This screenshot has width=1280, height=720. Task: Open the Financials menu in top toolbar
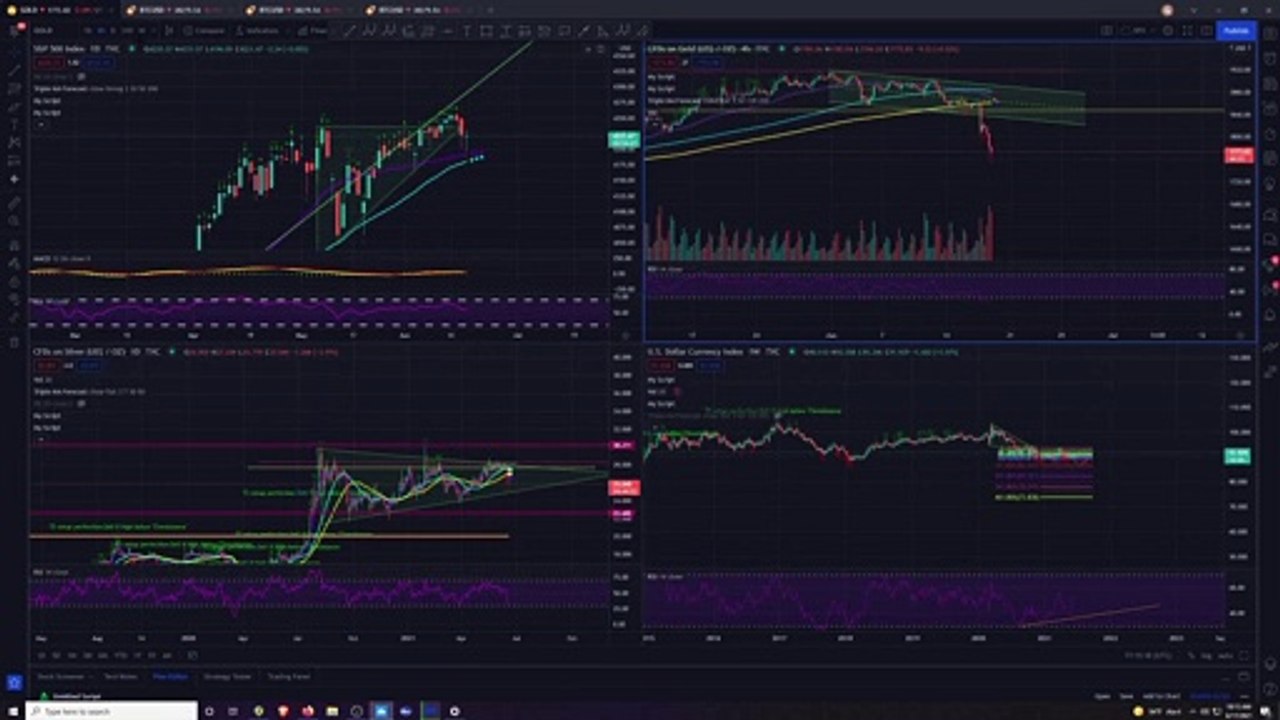click(x=313, y=31)
